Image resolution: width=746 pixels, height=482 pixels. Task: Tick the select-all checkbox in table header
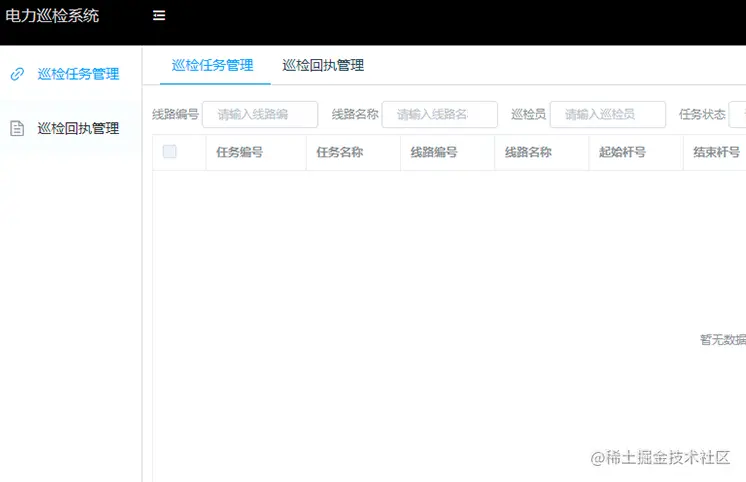169,151
